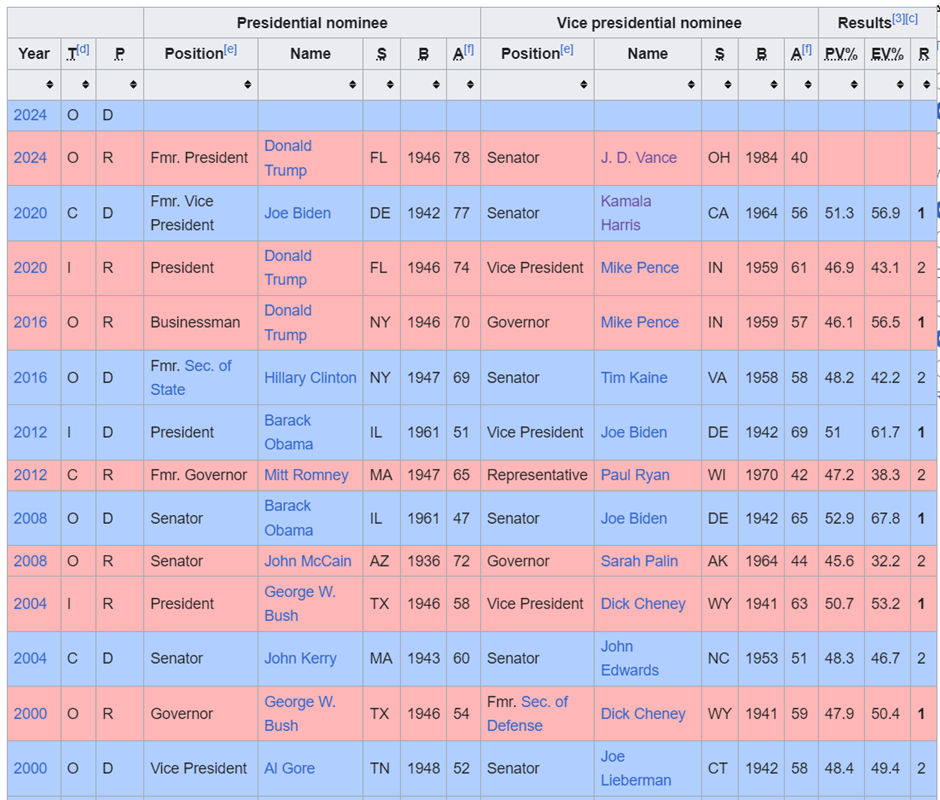Open Paul Ryan link
Screen dimensions: 940x800
click(635, 475)
